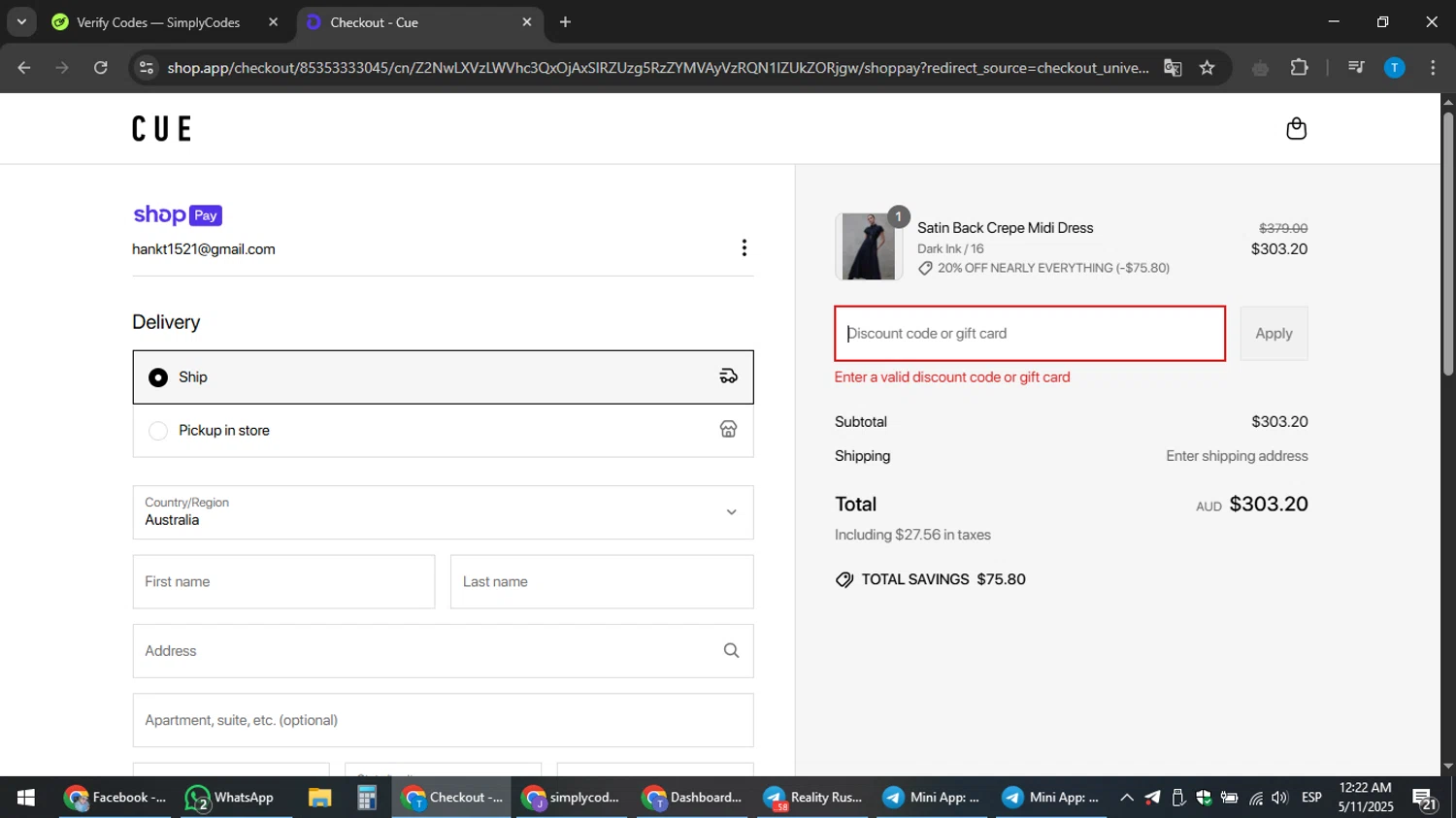The image size is (1456, 818).
Task: Click the Apply discount button
Action: [x=1274, y=334]
